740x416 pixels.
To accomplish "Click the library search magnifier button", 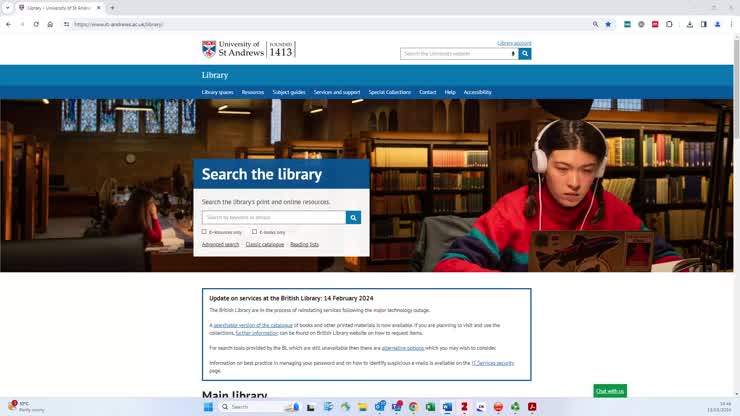I will tap(353, 217).
